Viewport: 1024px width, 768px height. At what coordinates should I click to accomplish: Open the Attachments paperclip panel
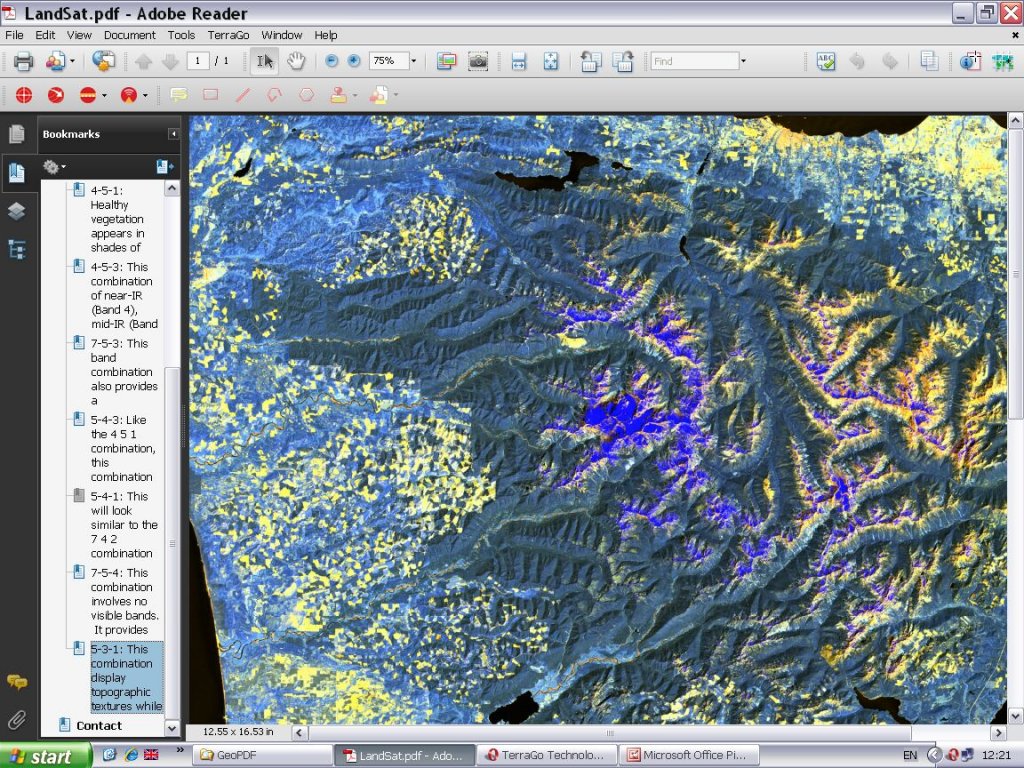click(16, 719)
